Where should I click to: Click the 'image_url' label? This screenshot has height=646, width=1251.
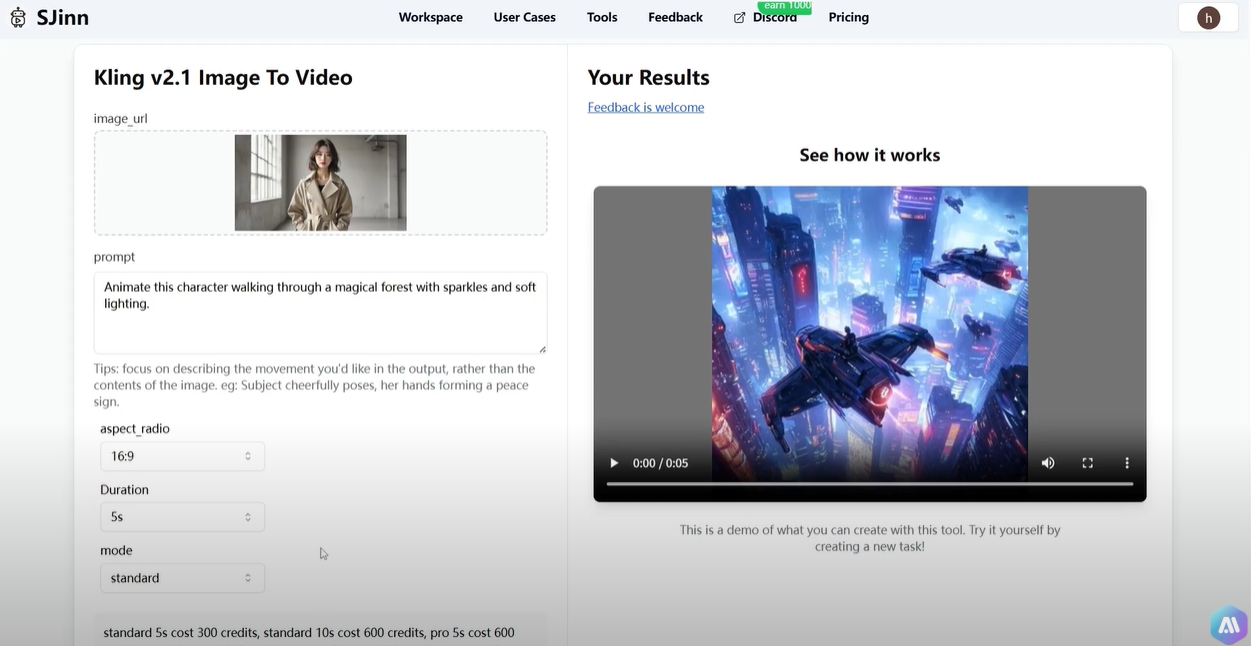click(x=120, y=118)
